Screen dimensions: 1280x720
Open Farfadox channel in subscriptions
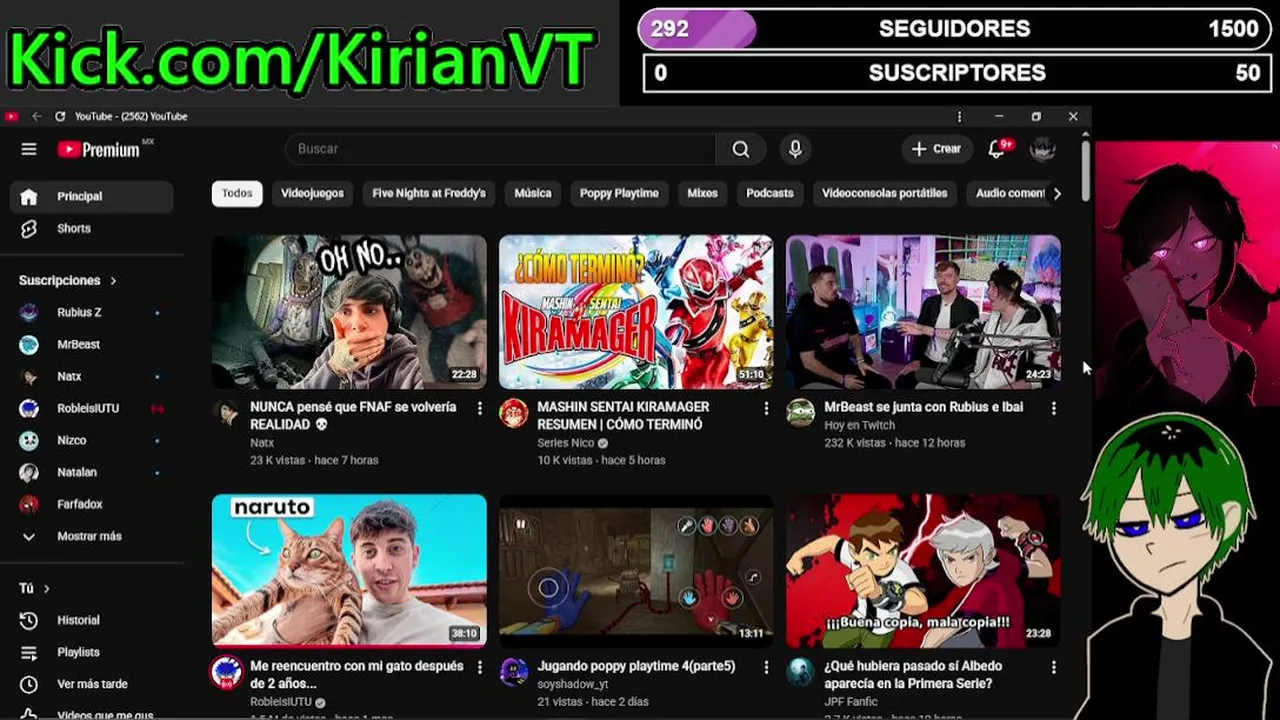click(x=92, y=504)
